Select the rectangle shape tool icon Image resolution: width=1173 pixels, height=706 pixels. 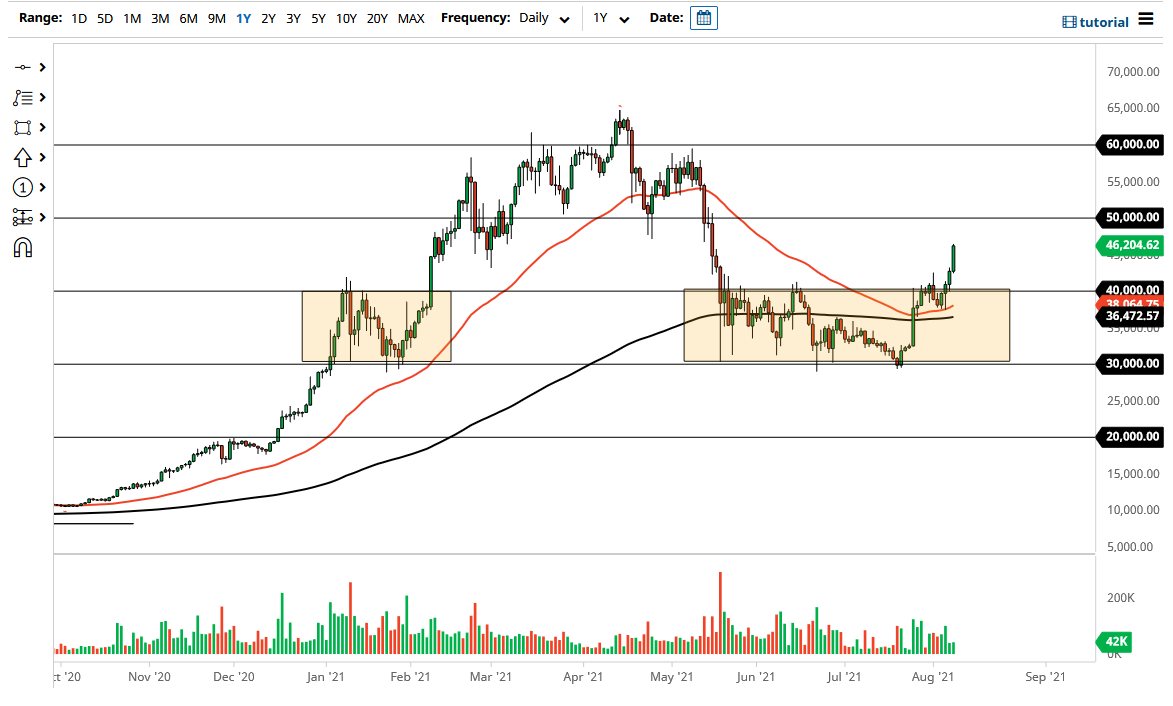point(22,127)
